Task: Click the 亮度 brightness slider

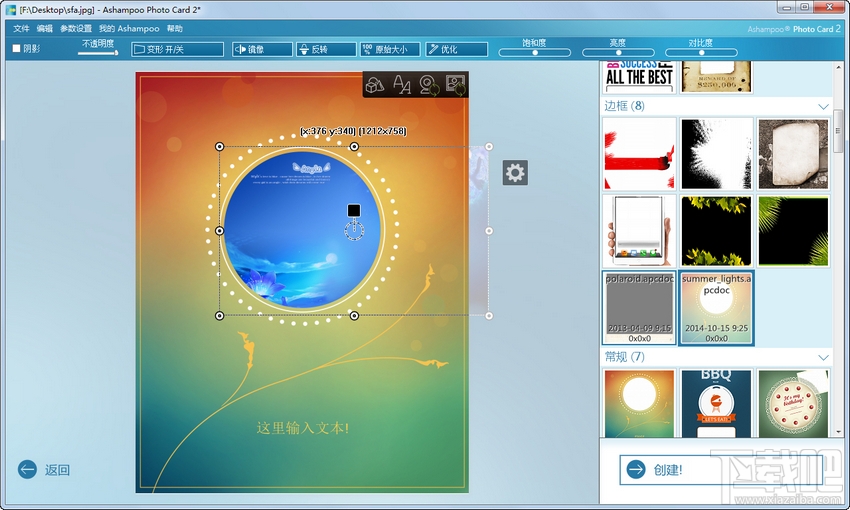Action: click(618, 53)
